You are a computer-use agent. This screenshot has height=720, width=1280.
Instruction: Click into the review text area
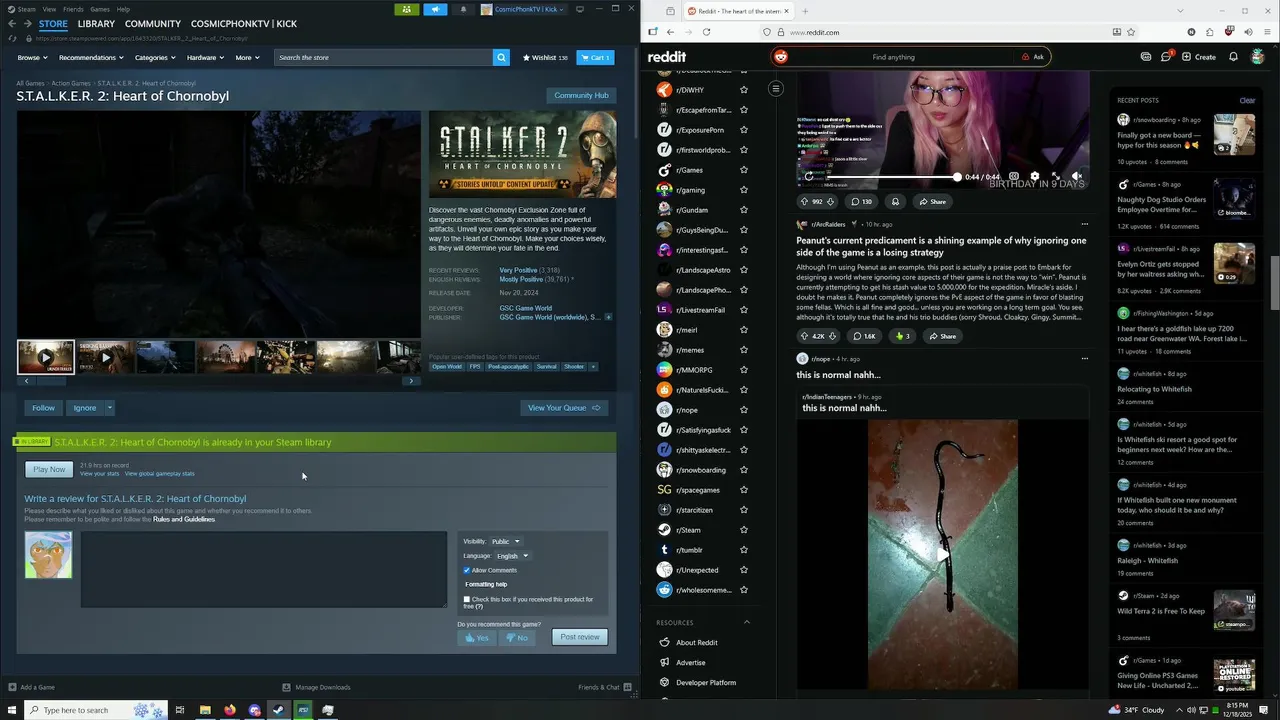coord(264,569)
